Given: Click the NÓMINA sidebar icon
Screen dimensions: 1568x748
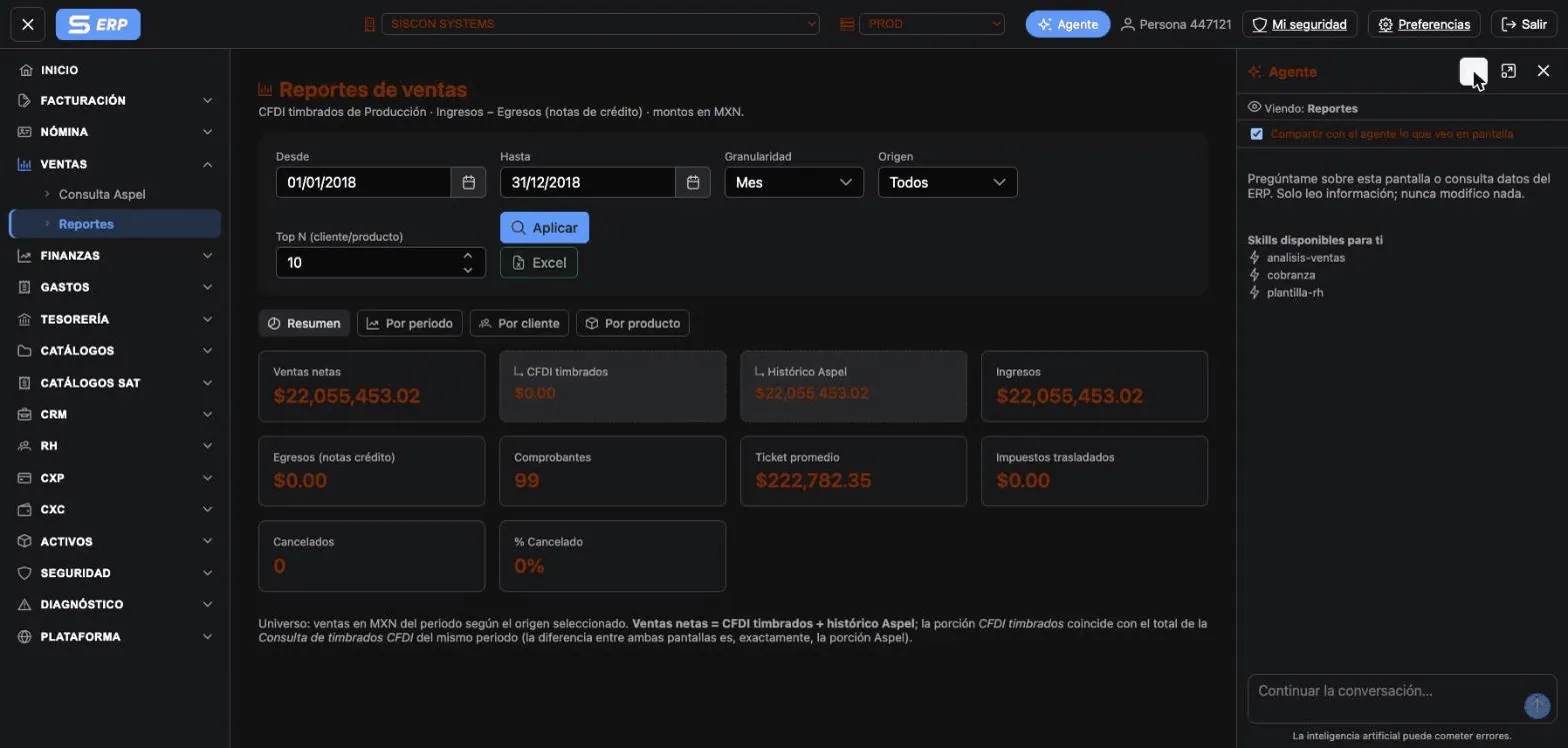Looking at the screenshot, I should pyautogui.click(x=26, y=132).
